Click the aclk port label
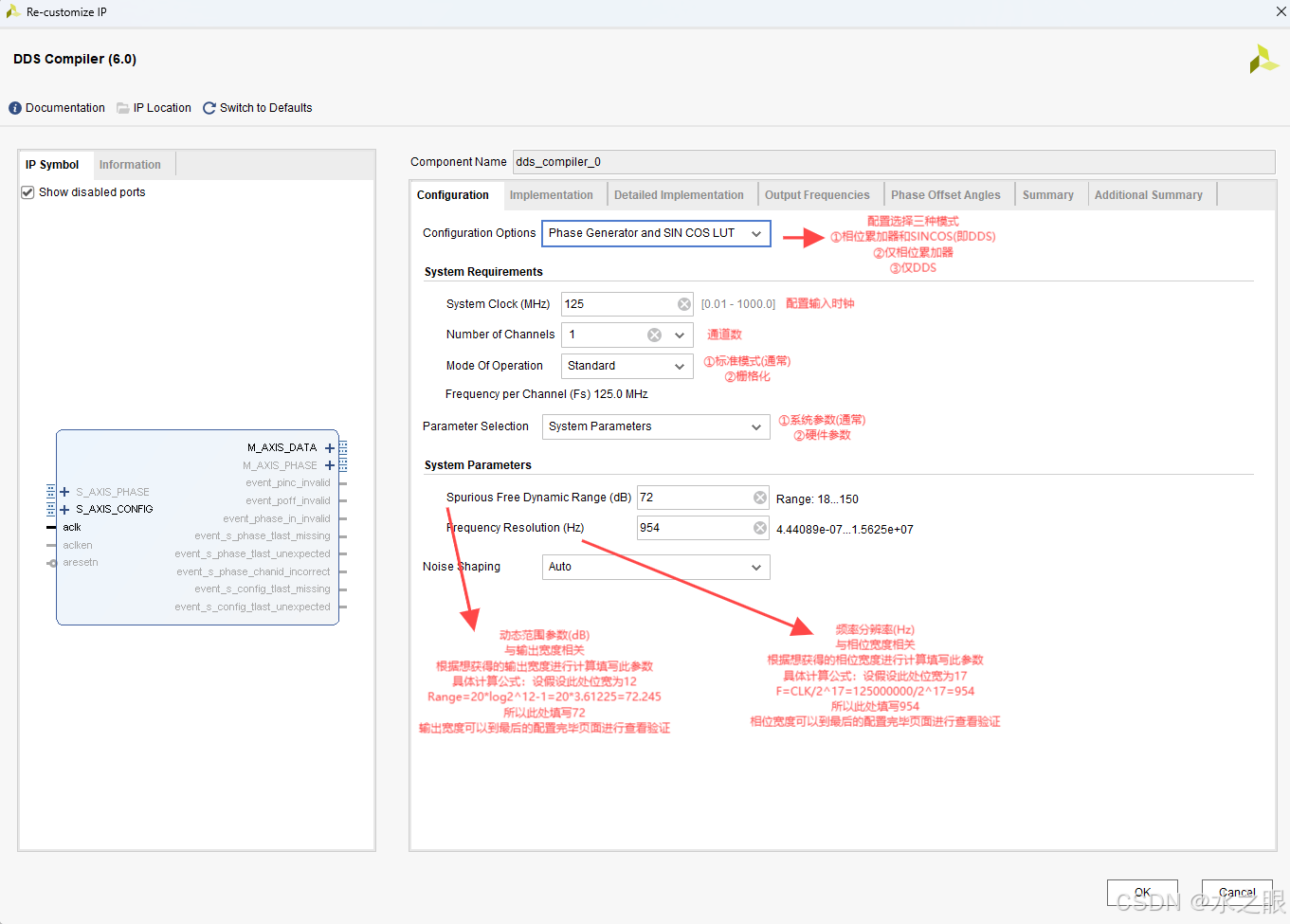1290x924 pixels. pyautogui.click(x=72, y=527)
